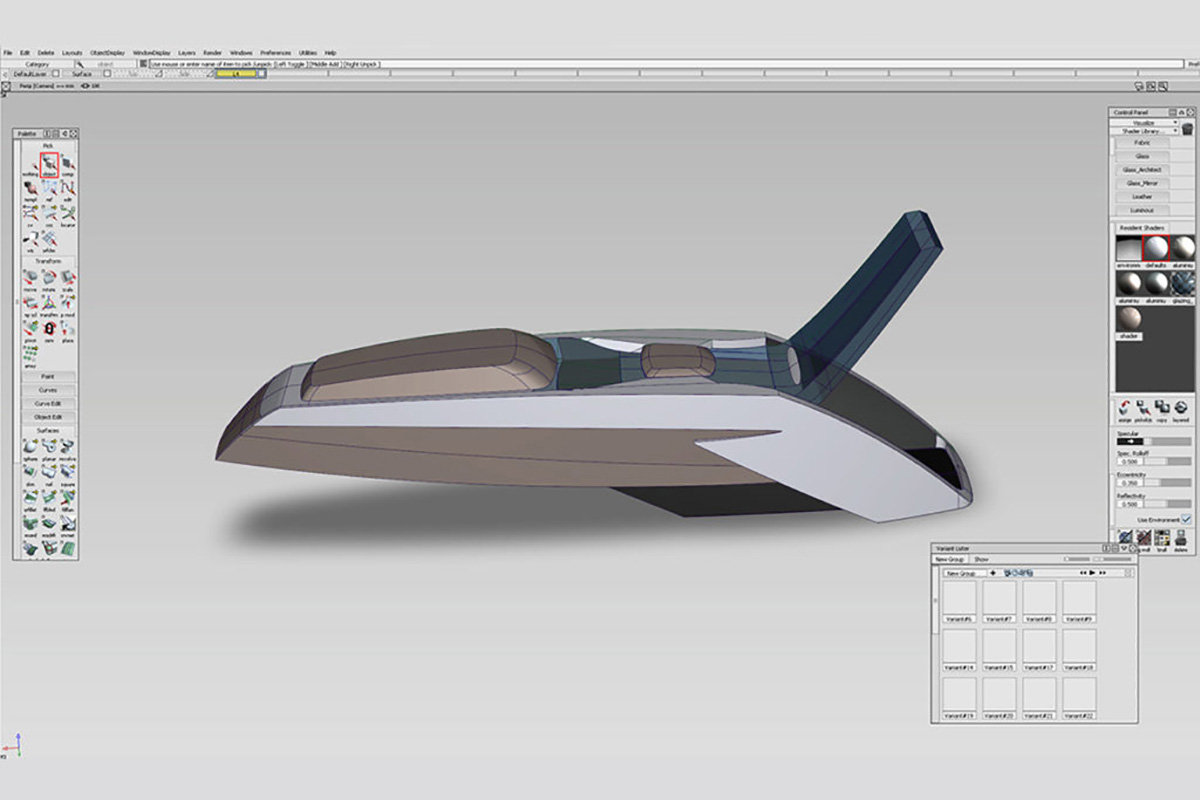Click the Glass_Mirror shader button
Viewport: 1200px width, 800px height.
1142,184
